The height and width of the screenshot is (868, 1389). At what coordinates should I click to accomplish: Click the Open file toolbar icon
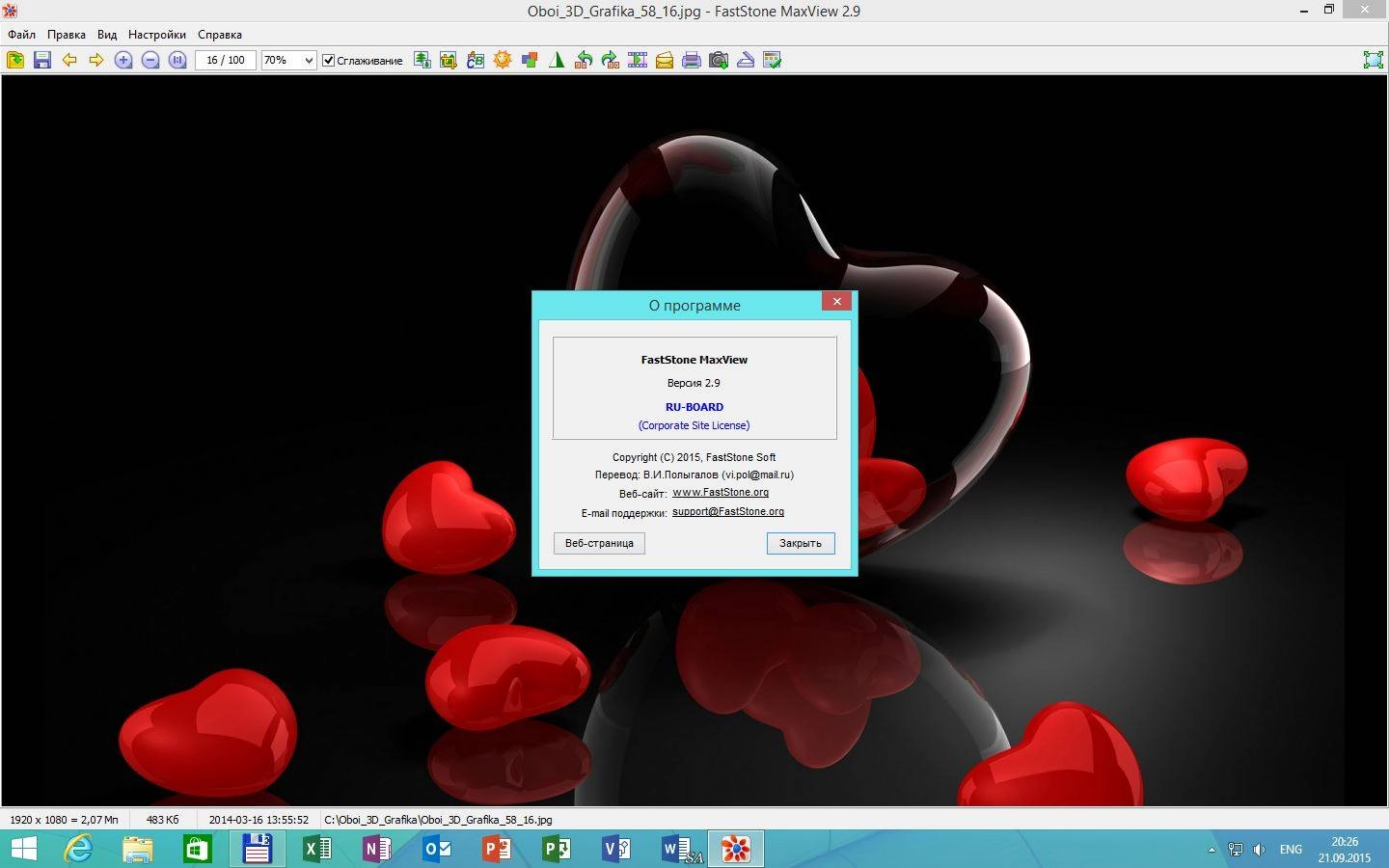15,60
